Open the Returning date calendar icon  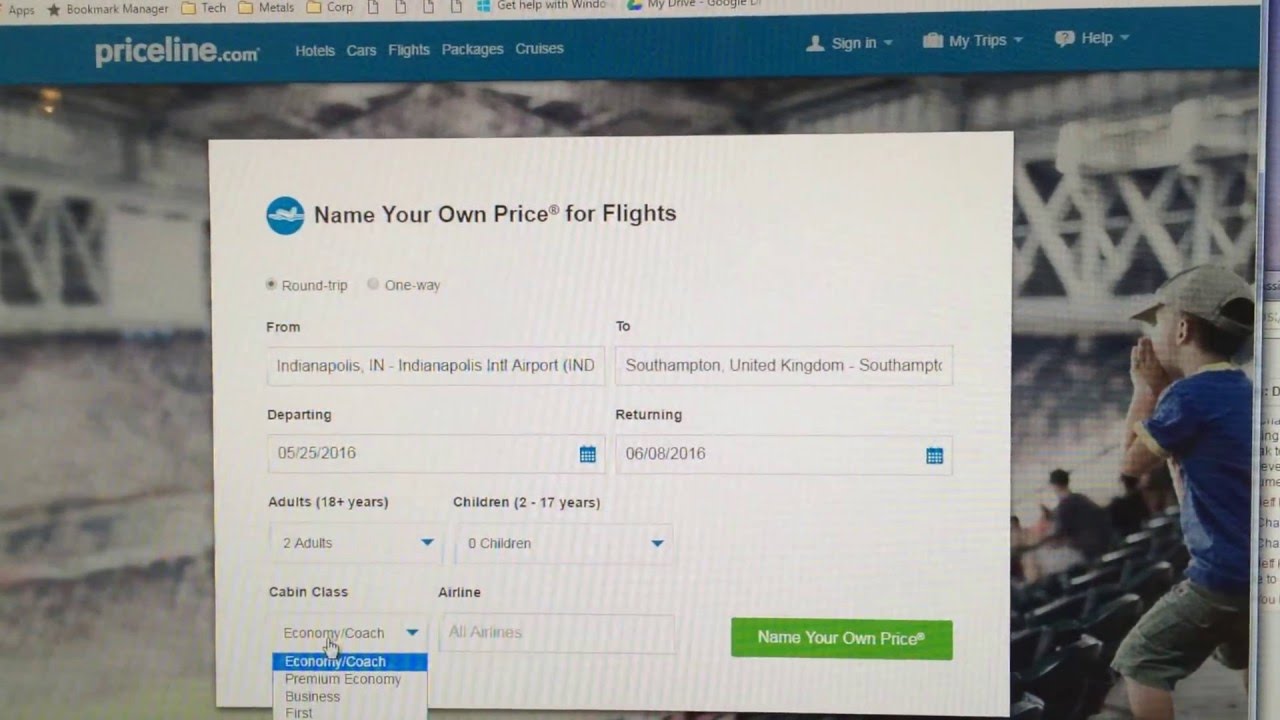(x=934, y=456)
